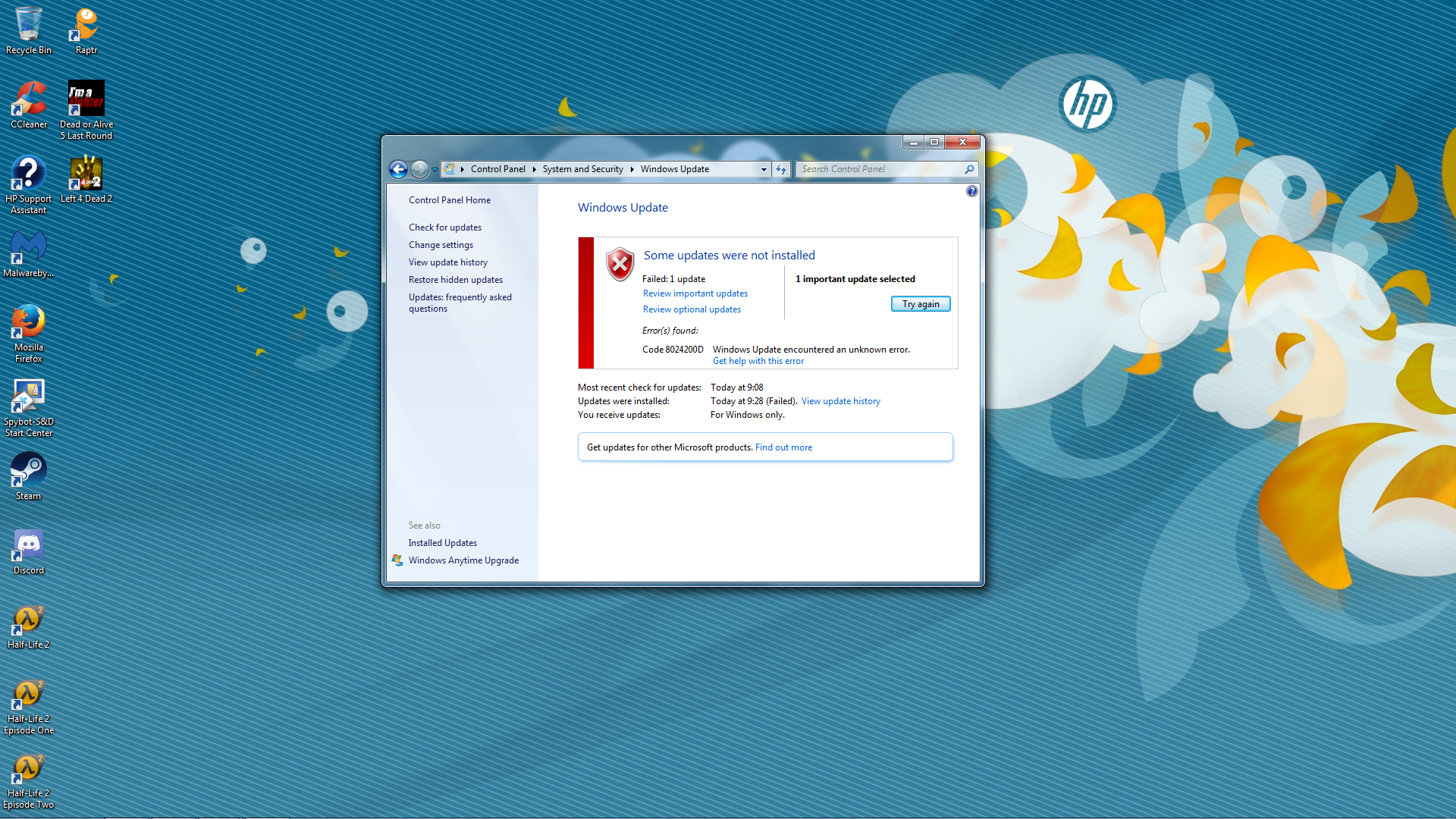Refresh the Windows Update page
1456x819 pixels.
(781, 169)
